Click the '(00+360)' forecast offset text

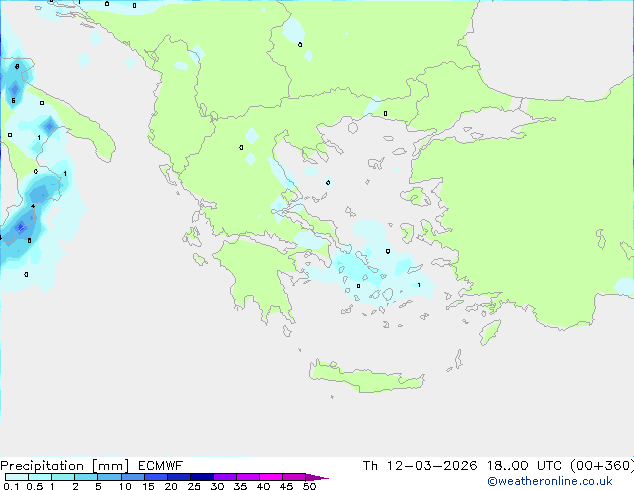602,466
